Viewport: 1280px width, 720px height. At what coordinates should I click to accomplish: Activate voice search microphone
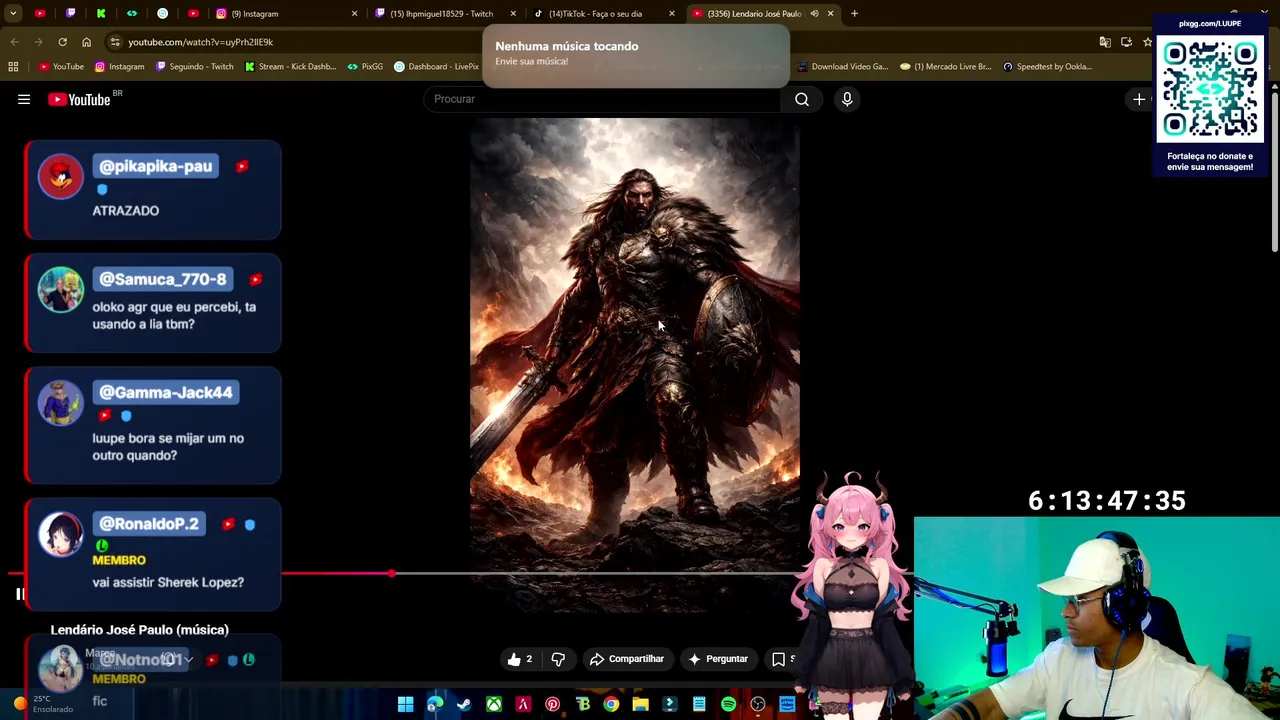(x=847, y=99)
